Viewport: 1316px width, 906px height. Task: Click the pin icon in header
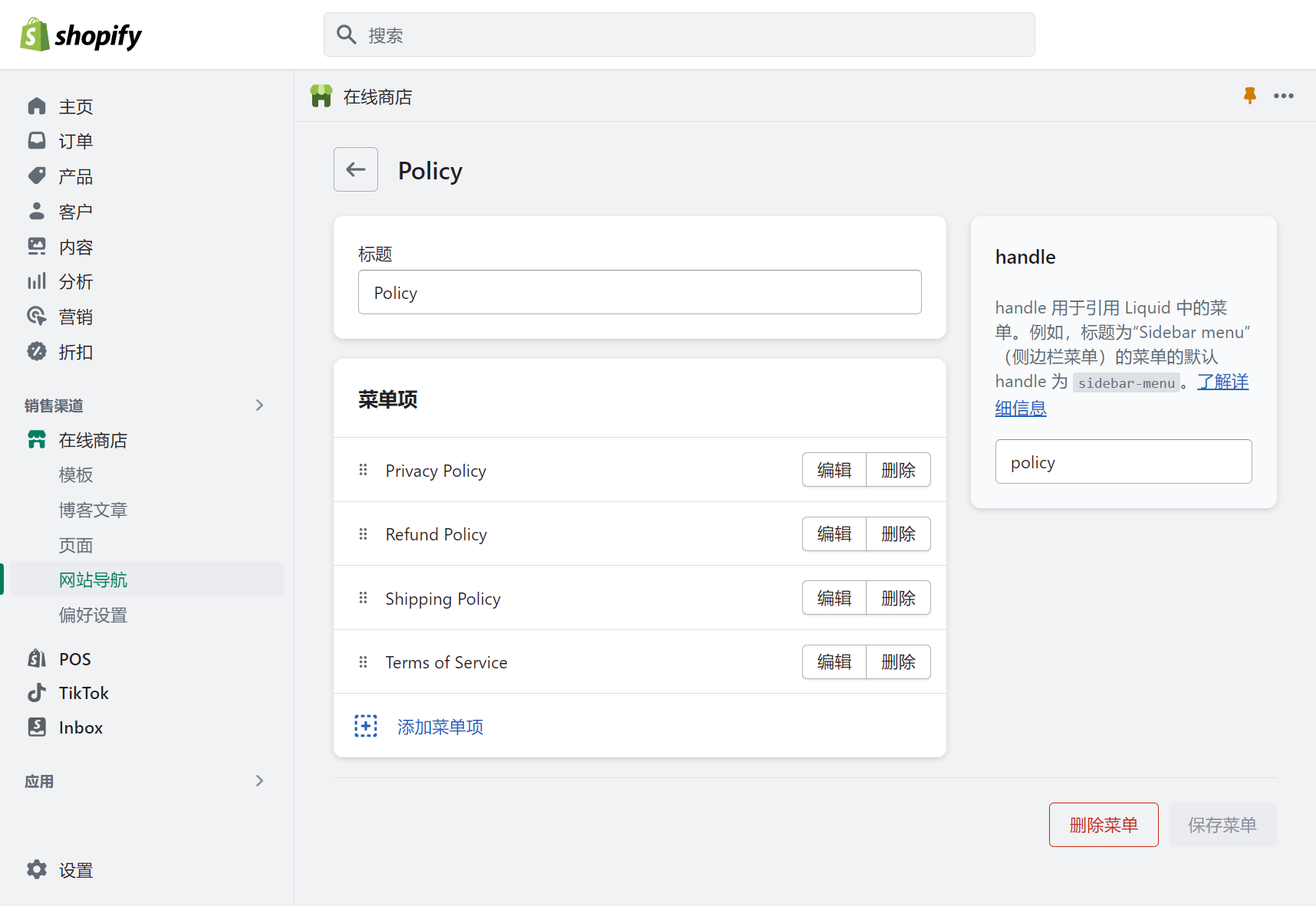click(1250, 96)
